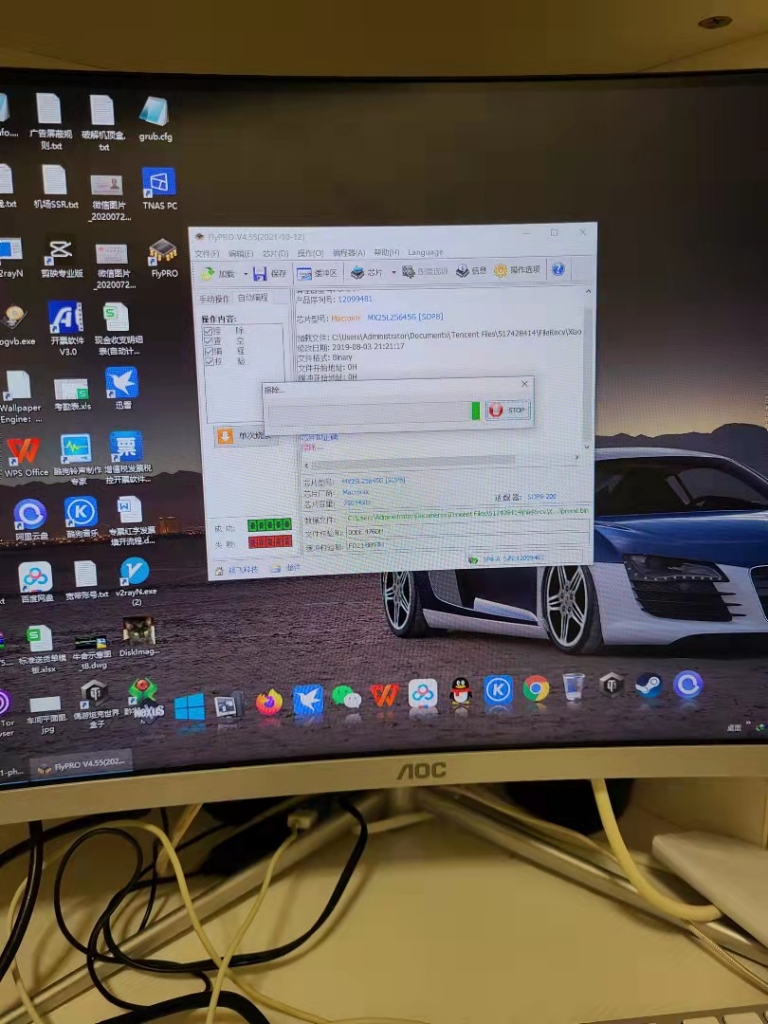Click the red 失败 failure counter
The image size is (768, 1024).
[x=270, y=541]
